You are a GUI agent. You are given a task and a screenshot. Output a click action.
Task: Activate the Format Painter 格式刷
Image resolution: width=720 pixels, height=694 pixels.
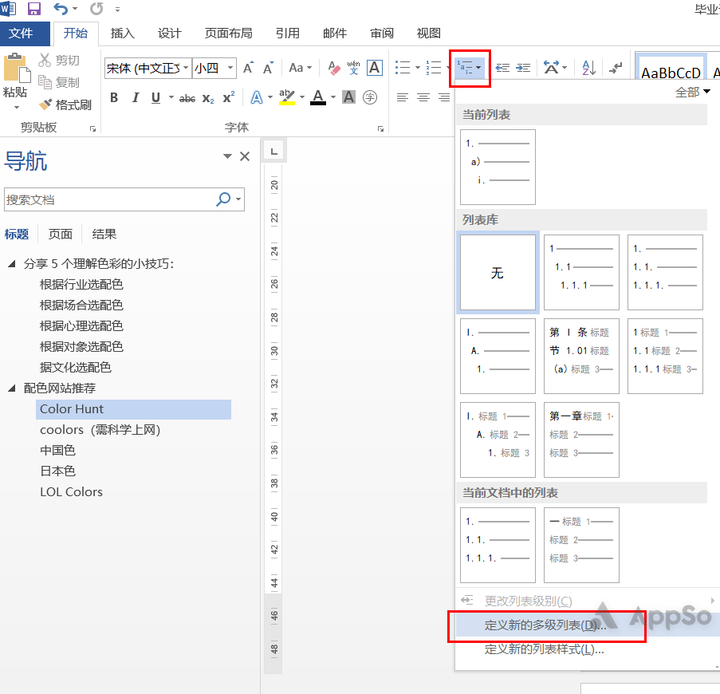(x=65, y=105)
